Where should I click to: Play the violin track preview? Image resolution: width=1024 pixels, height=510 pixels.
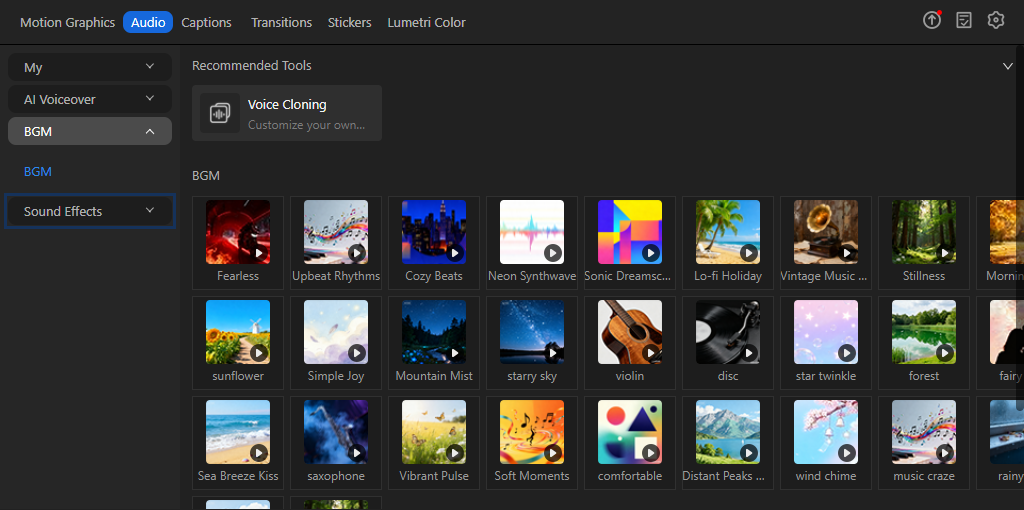coord(651,353)
